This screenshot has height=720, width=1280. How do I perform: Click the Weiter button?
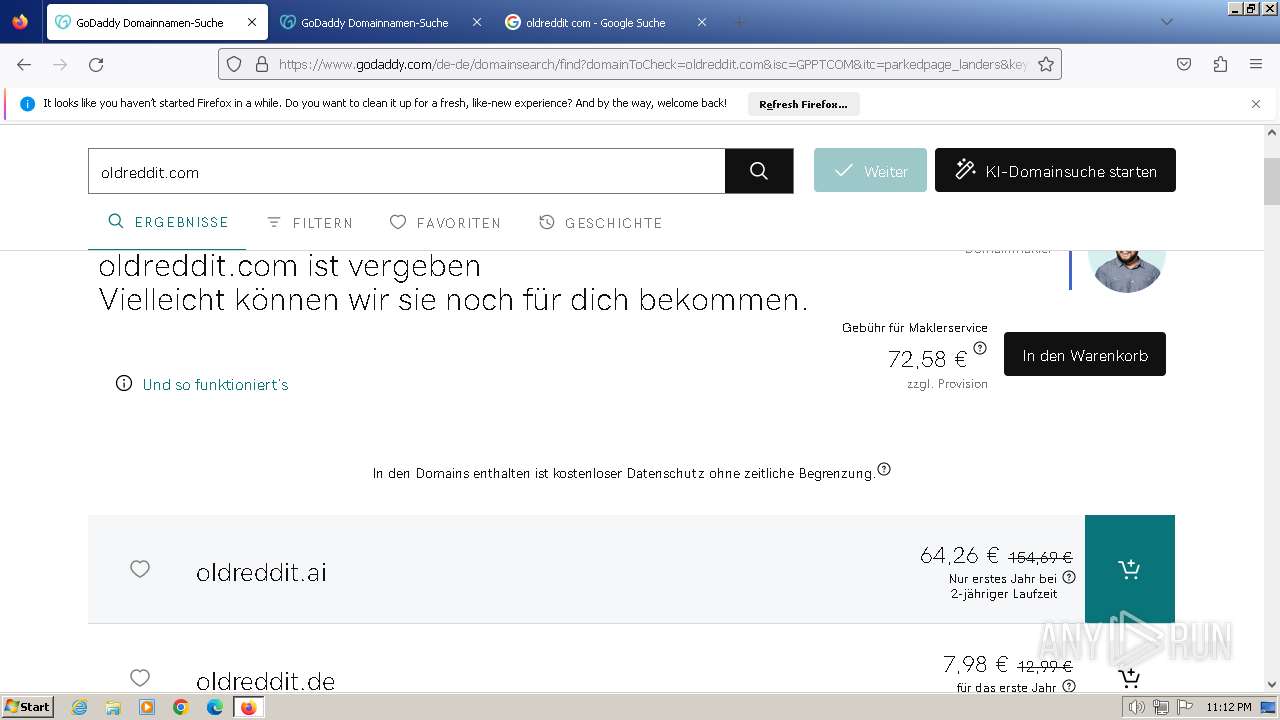870,171
